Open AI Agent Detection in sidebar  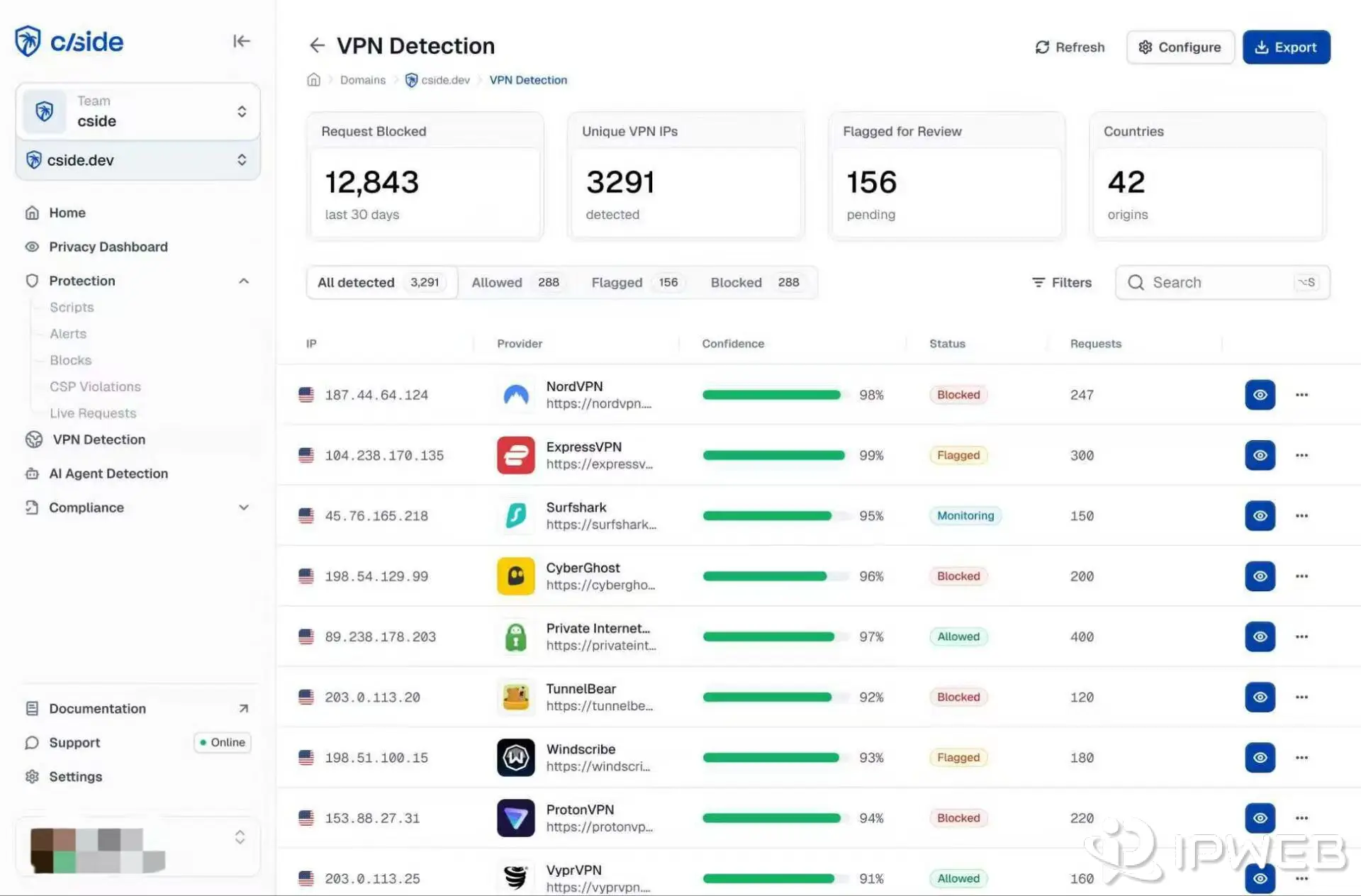(108, 474)
